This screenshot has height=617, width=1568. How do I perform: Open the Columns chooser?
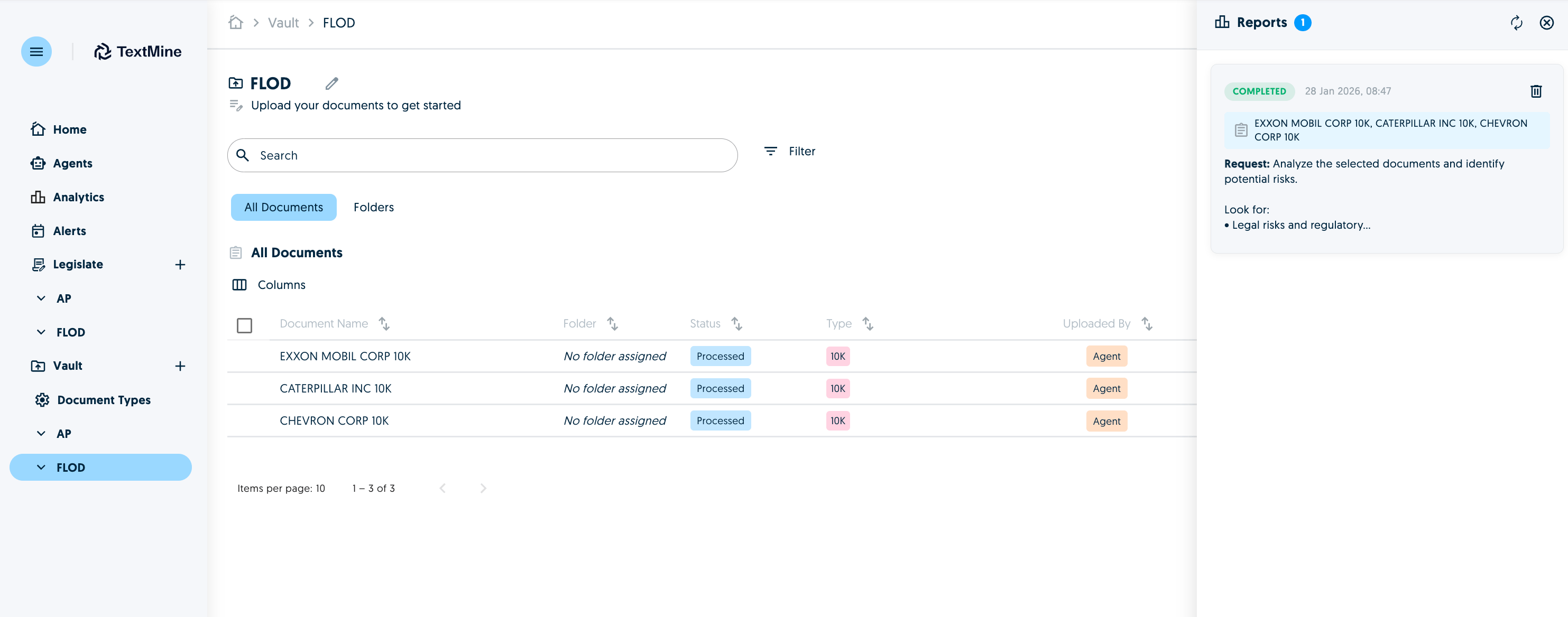pos(269,285)
